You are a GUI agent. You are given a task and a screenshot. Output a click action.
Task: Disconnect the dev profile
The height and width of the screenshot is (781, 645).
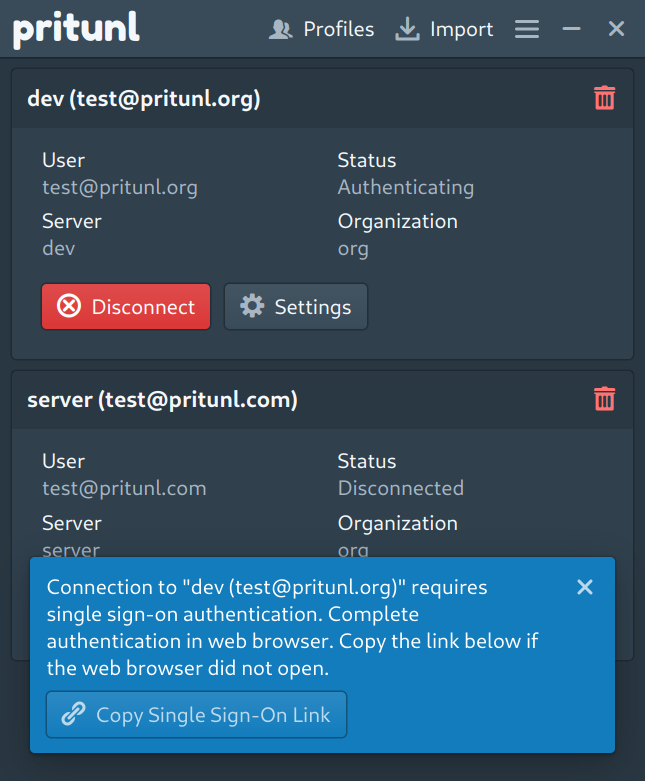[x=126, y=307]
